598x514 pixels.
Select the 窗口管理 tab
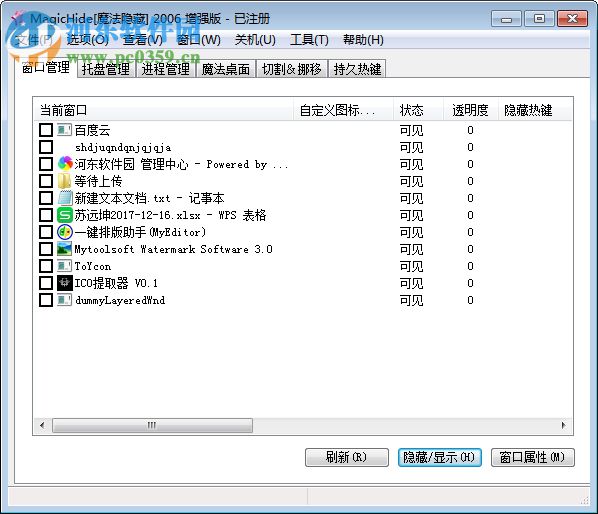click(46, 67)
